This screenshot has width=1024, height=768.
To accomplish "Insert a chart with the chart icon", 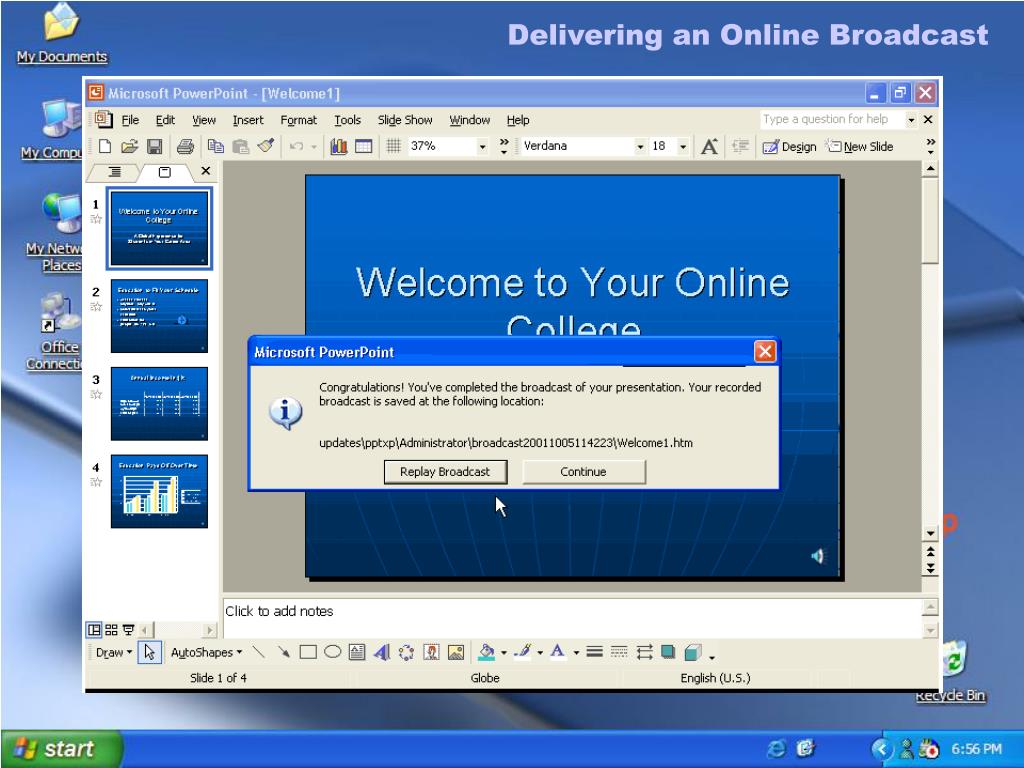I will click(x=338, y=146).
